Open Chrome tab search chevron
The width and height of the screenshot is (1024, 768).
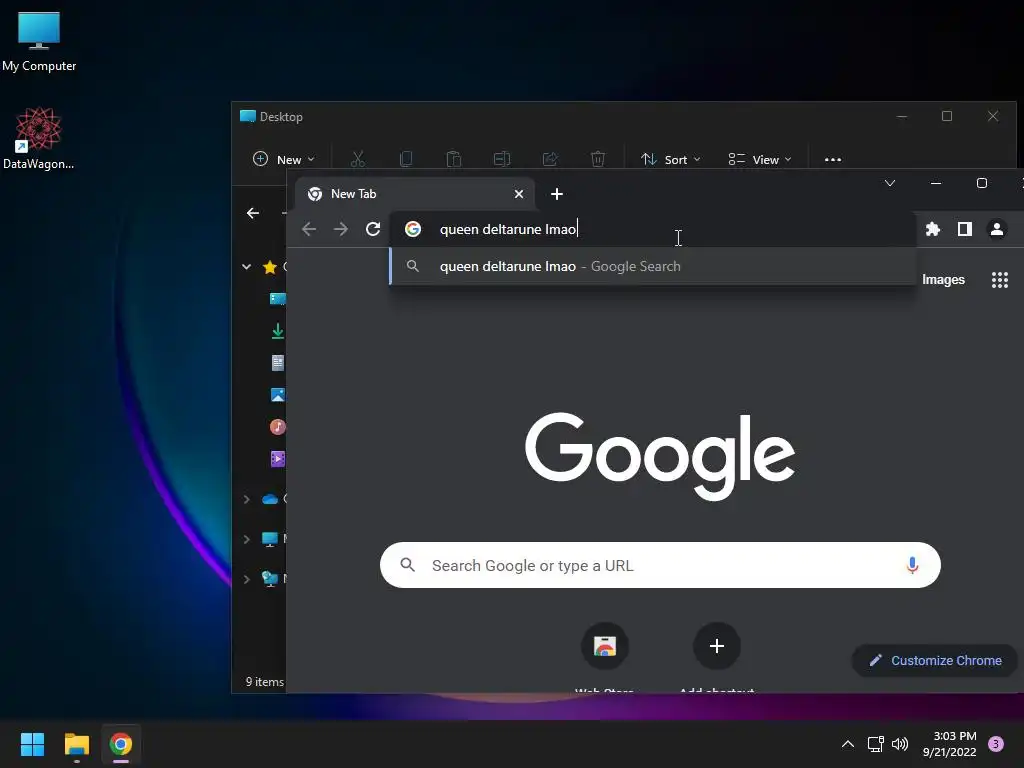(x=889, y=183)
